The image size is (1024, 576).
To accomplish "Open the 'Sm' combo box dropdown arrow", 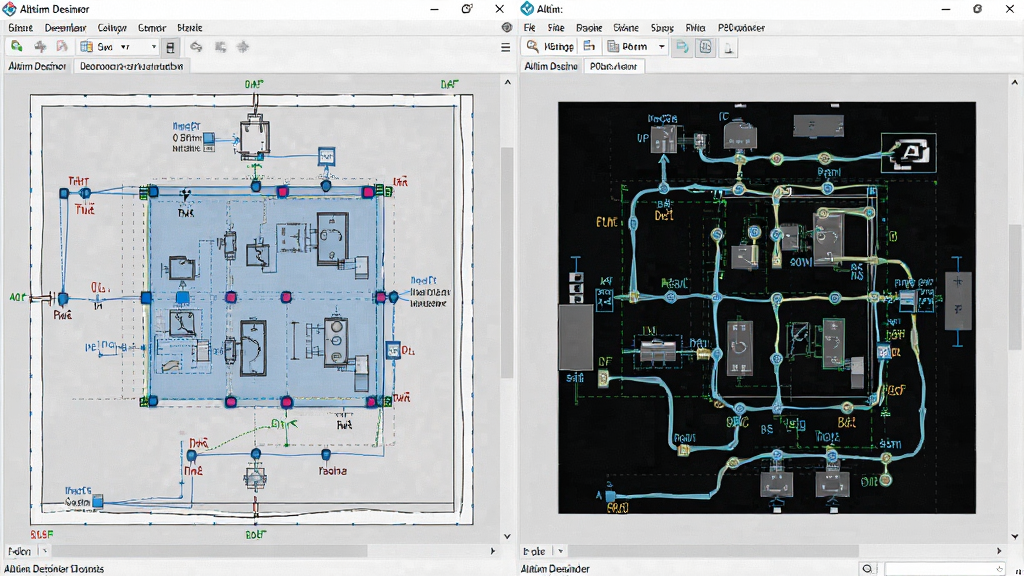I will click(x=154, y=47).
